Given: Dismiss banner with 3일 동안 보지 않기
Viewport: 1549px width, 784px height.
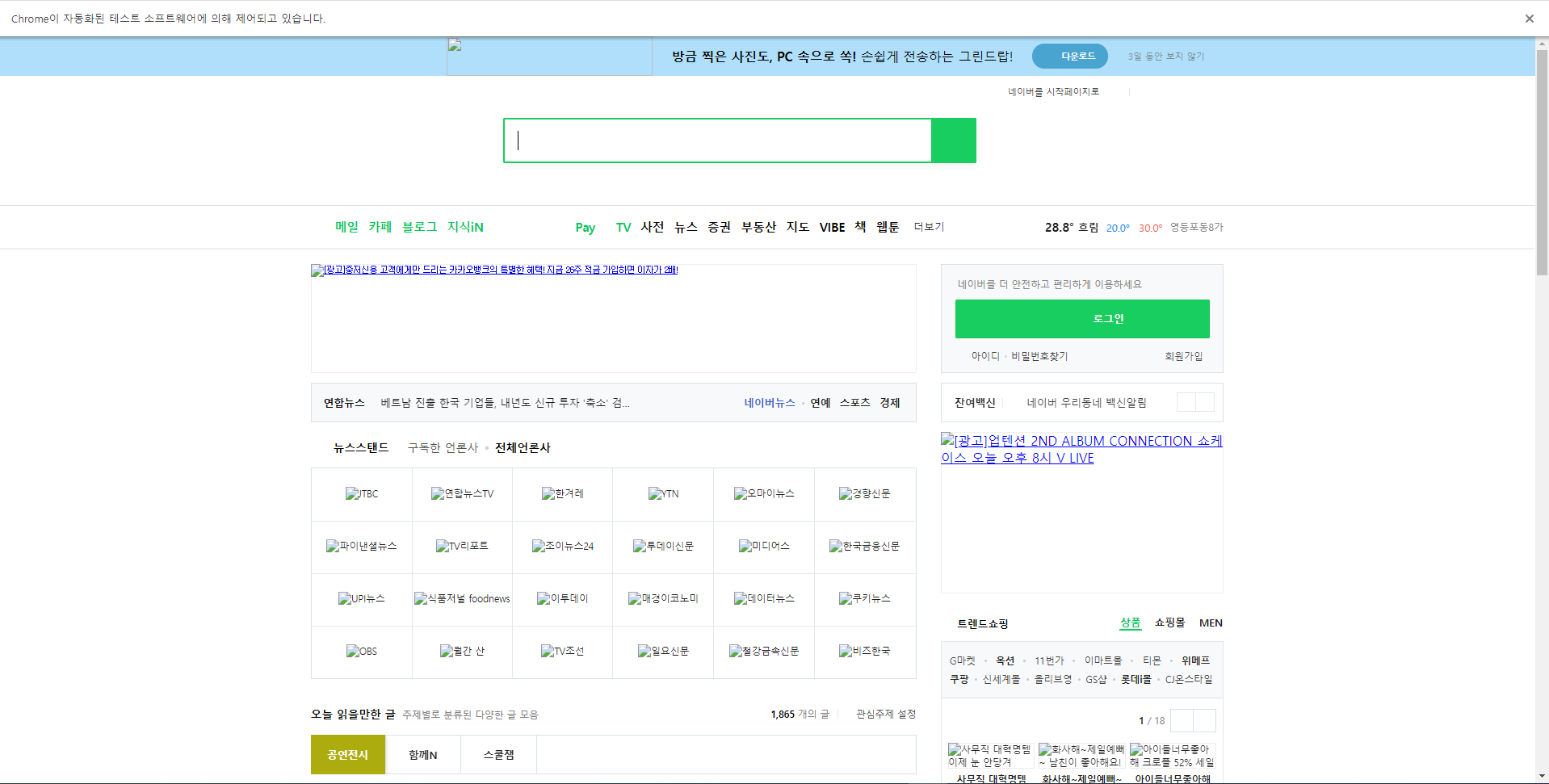Looking at the screenshot, I should pos(1166,57).
